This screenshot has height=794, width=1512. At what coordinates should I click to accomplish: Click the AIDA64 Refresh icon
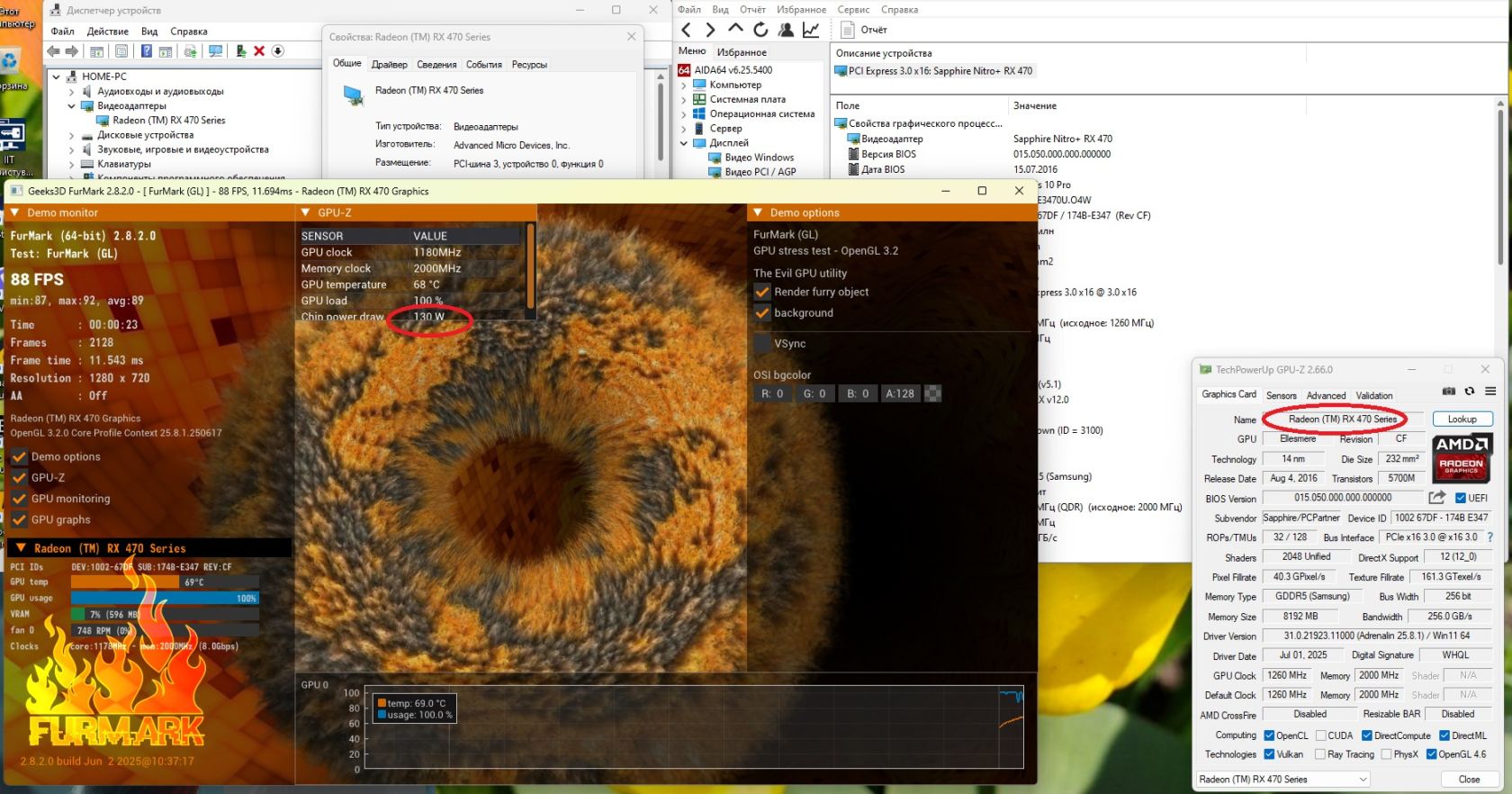point(760,30)
